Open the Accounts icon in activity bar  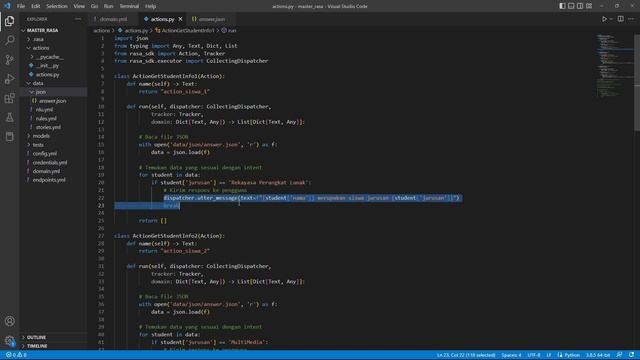(9, 321)
